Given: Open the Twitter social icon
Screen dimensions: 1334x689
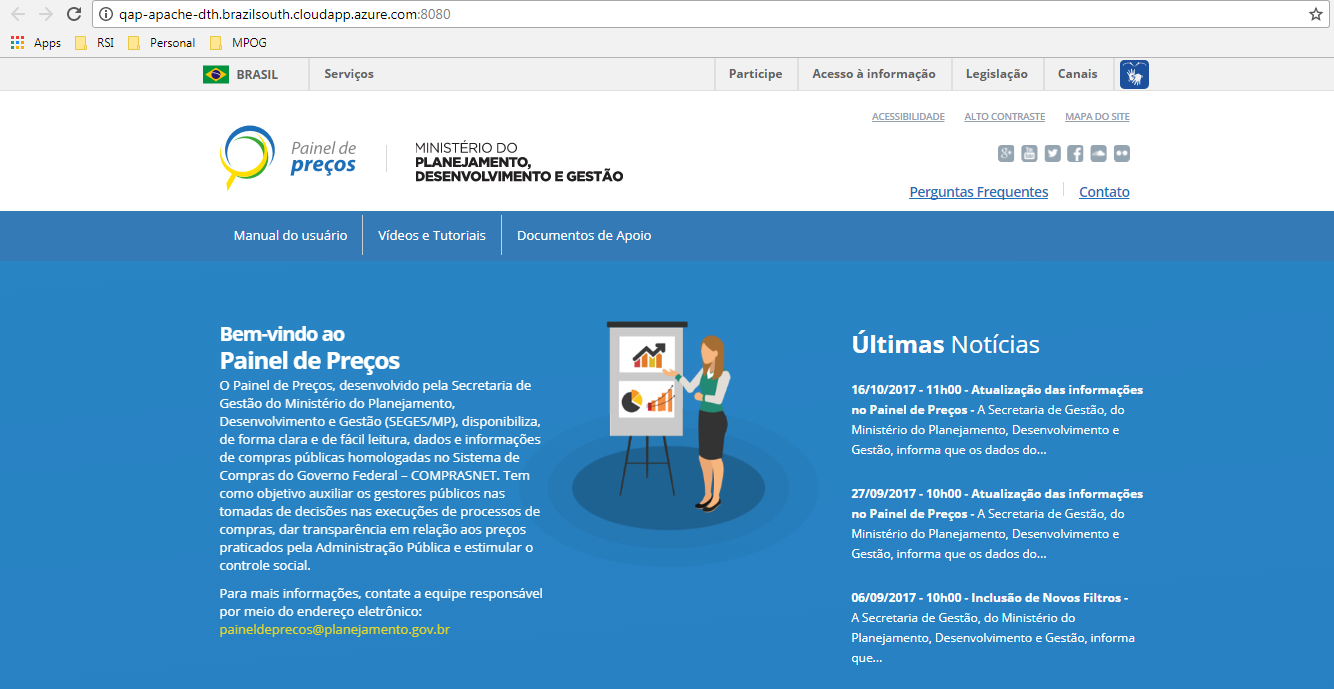Looking at the screenshot, I should (x=1052, y=153).
